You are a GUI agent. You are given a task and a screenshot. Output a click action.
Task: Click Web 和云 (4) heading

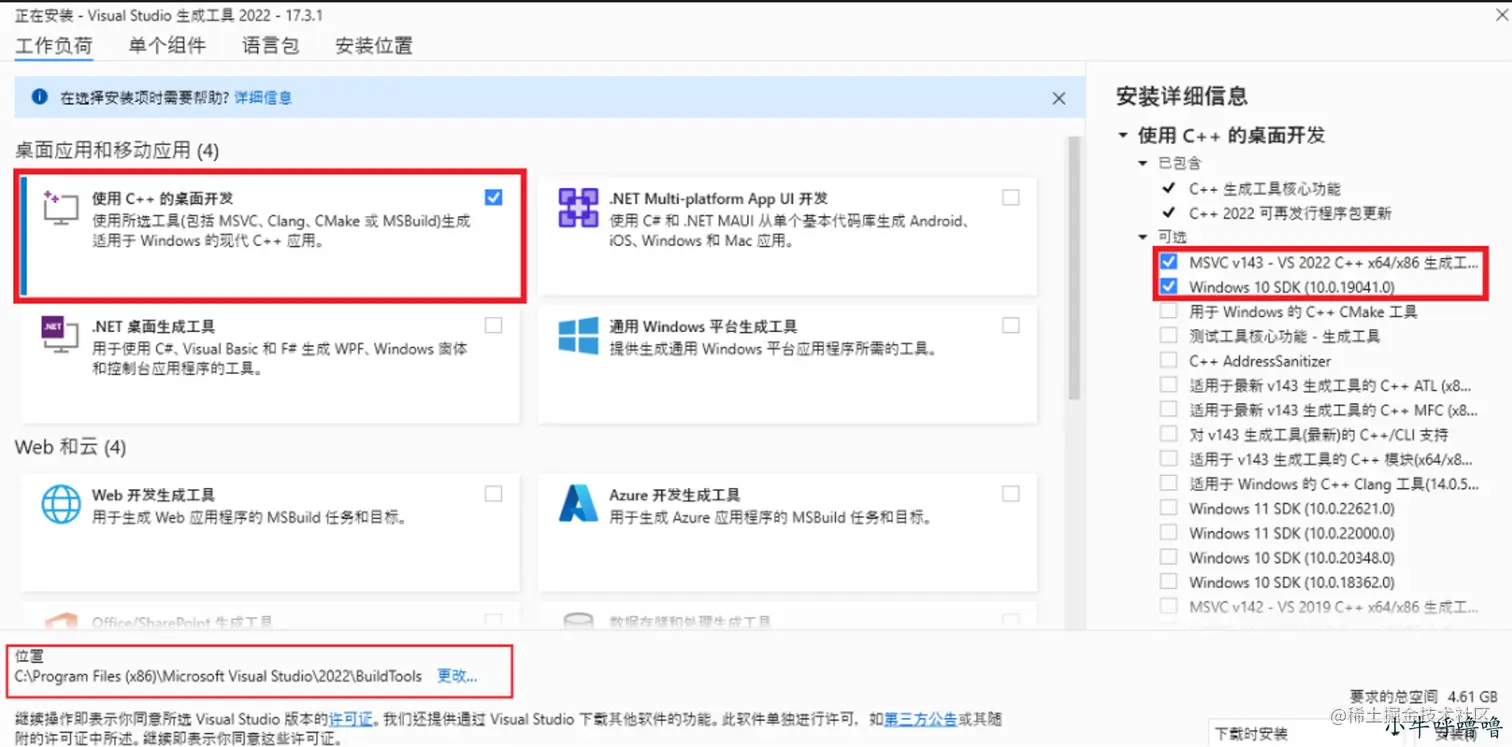[70, 447]
